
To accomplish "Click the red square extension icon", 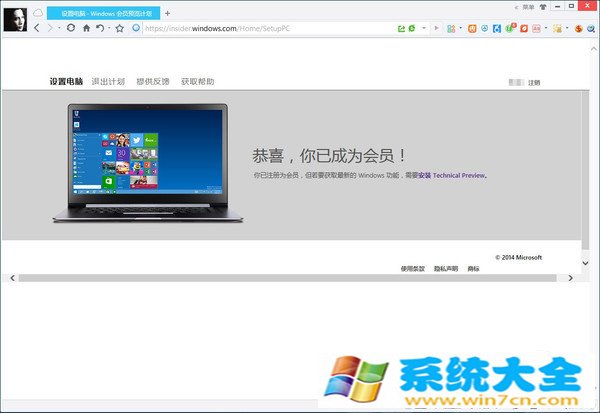I will click(x=524, y=29).
